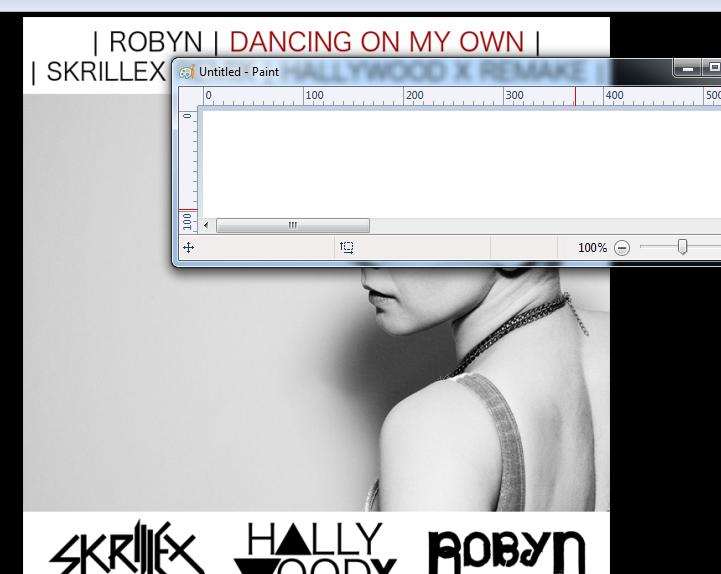
Task: Click the DANCING ON MY OWN red heading
Action: [377, 42]
